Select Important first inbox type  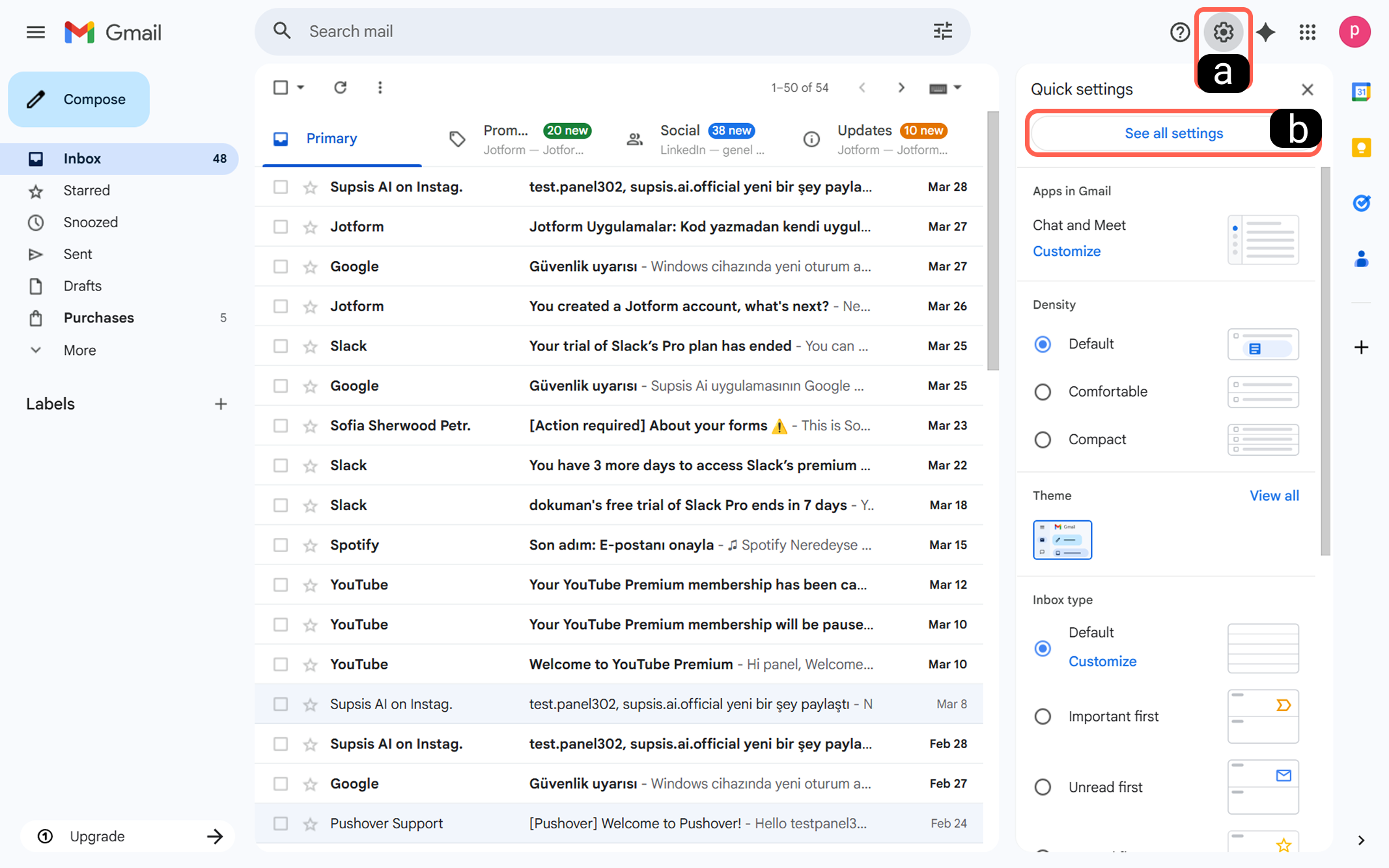(1043, 716)
